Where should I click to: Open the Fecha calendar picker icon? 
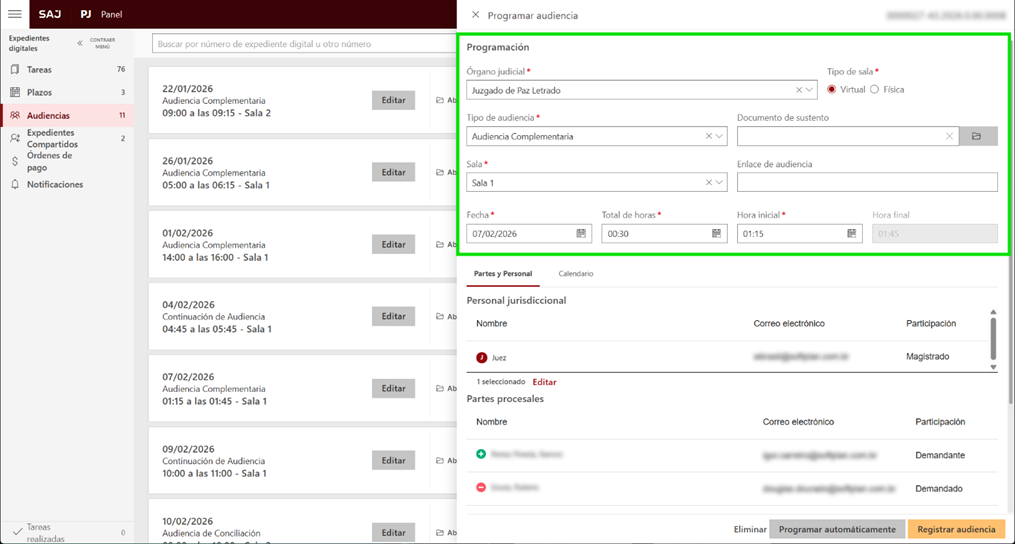click(581, 233)
